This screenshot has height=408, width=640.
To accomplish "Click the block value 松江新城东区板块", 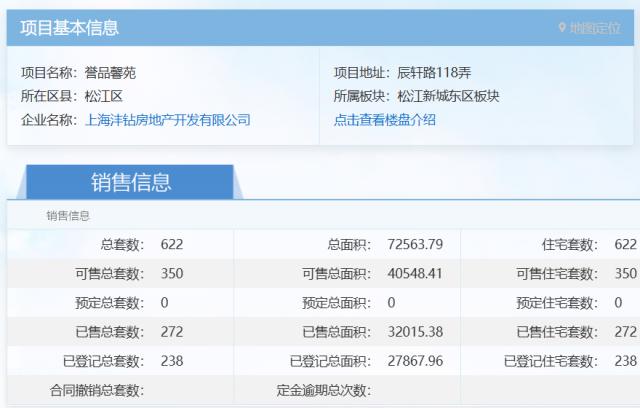I will (448, 96).
